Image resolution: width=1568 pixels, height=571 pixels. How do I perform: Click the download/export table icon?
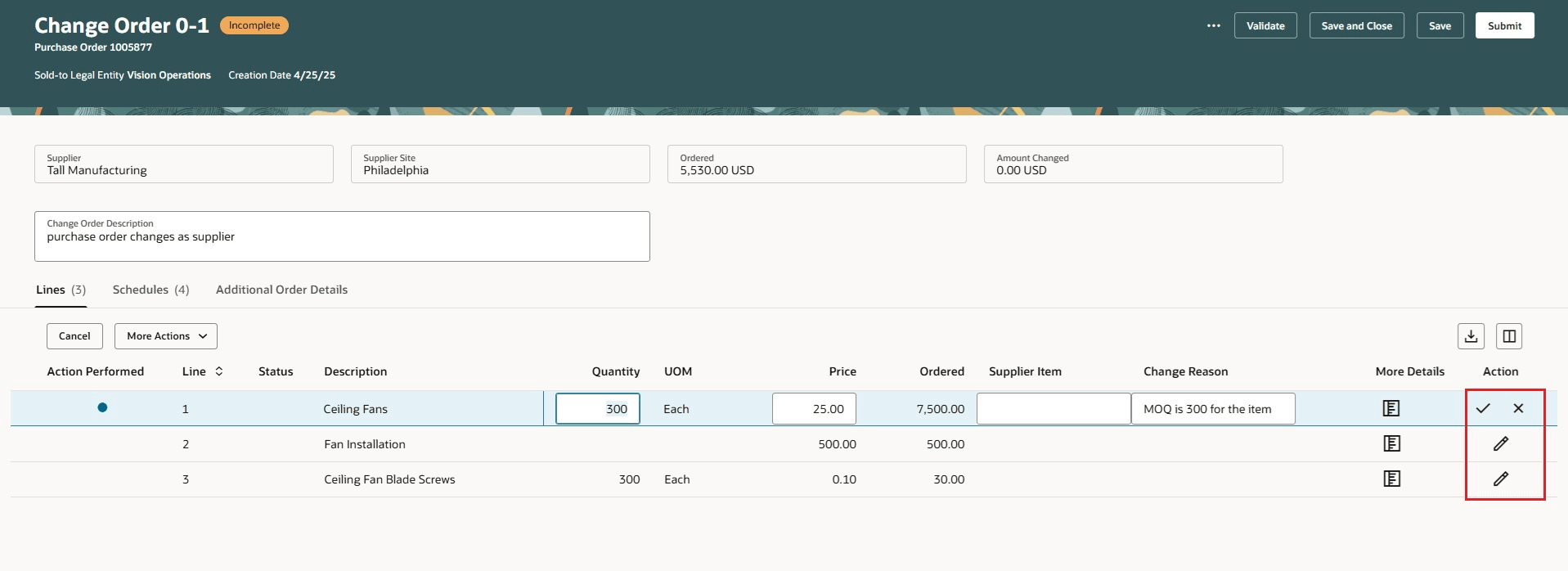(1471, 336)
